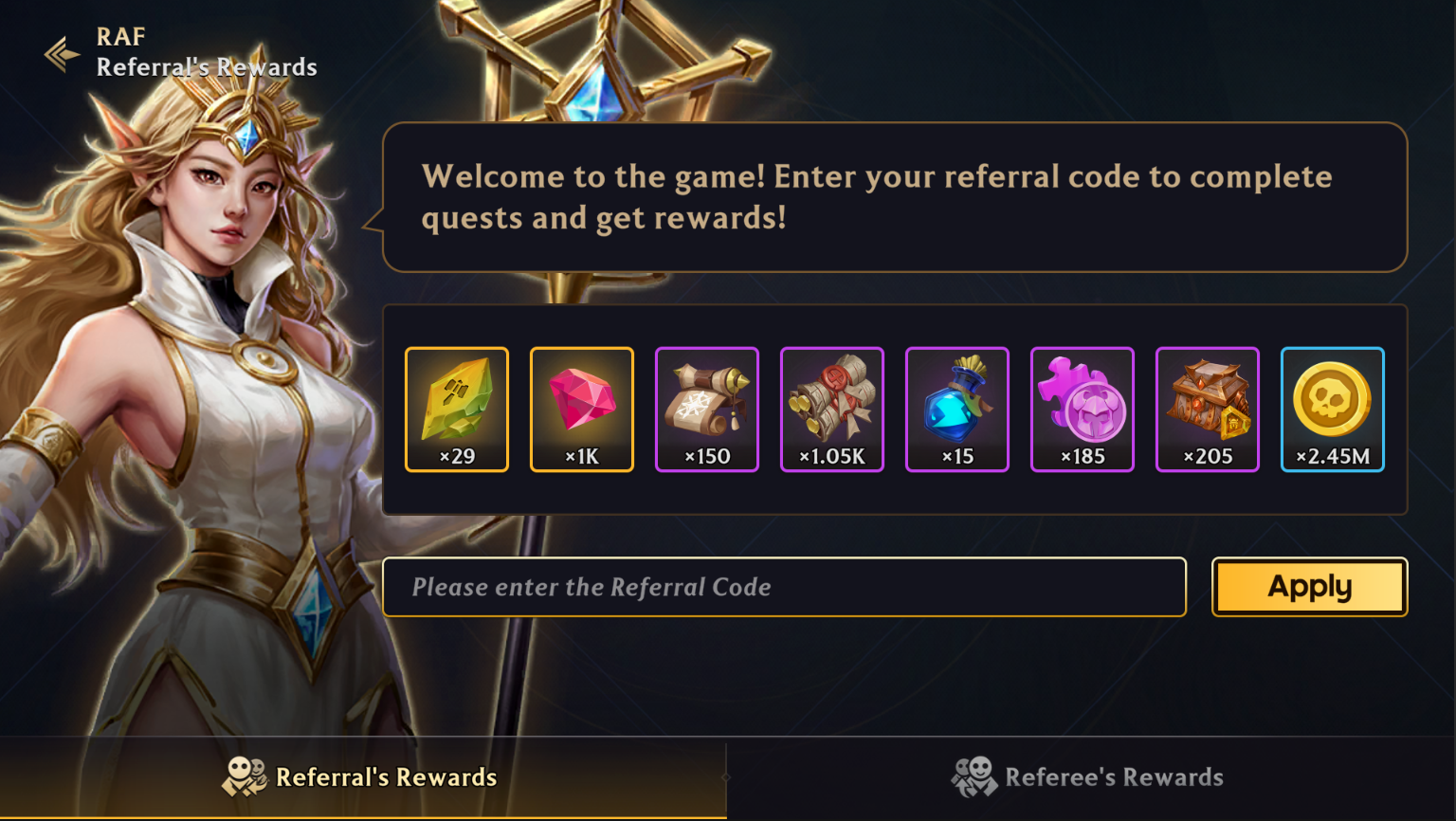Click the welcome message speech bubble
Image resolution: width=1456 pixels, height=821 pixels.
[895, 197]
